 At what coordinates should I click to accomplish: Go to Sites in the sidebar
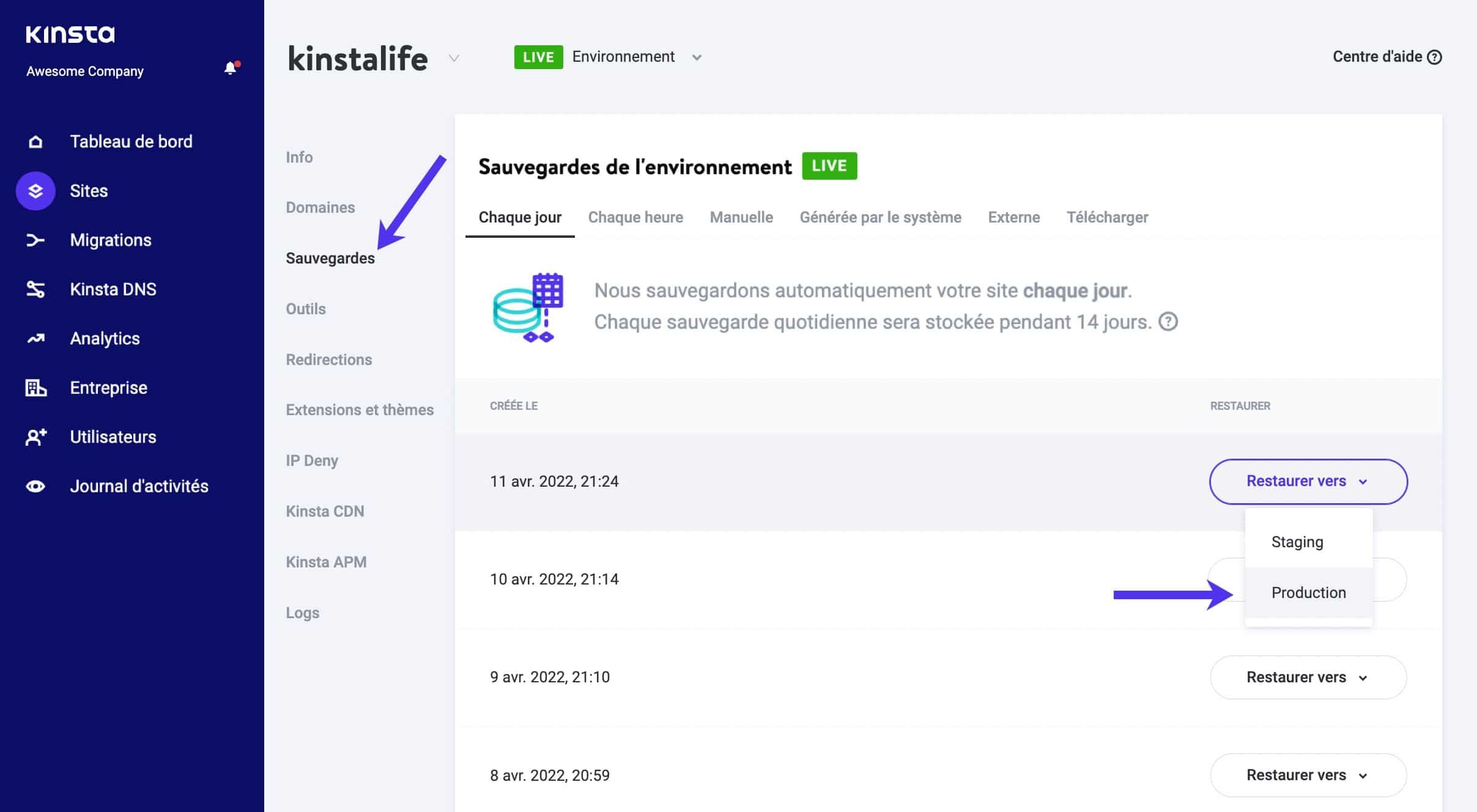pos(89,191)
